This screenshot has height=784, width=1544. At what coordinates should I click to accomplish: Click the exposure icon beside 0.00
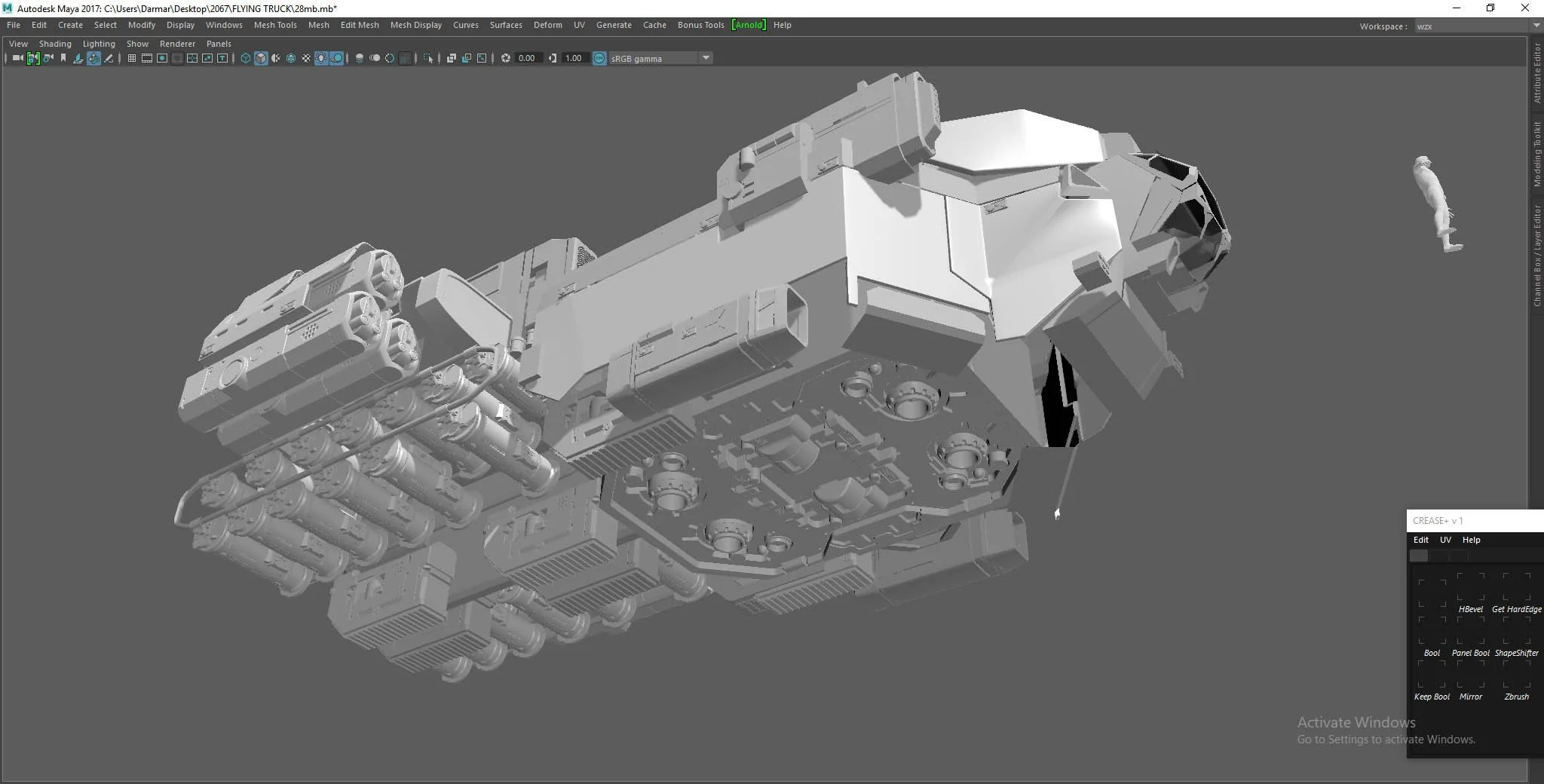[506, 58]
